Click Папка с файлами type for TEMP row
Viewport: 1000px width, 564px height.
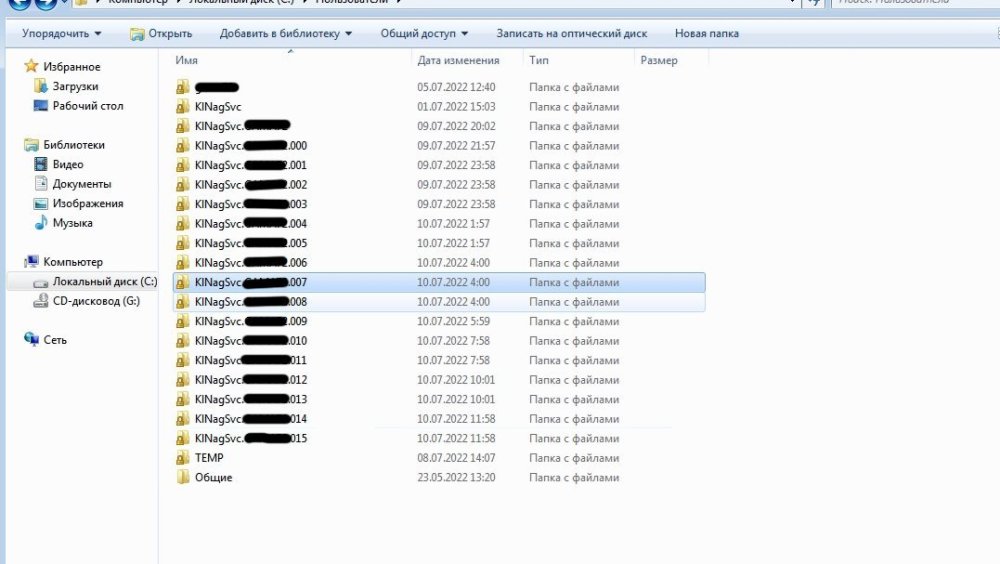point(574,457)
